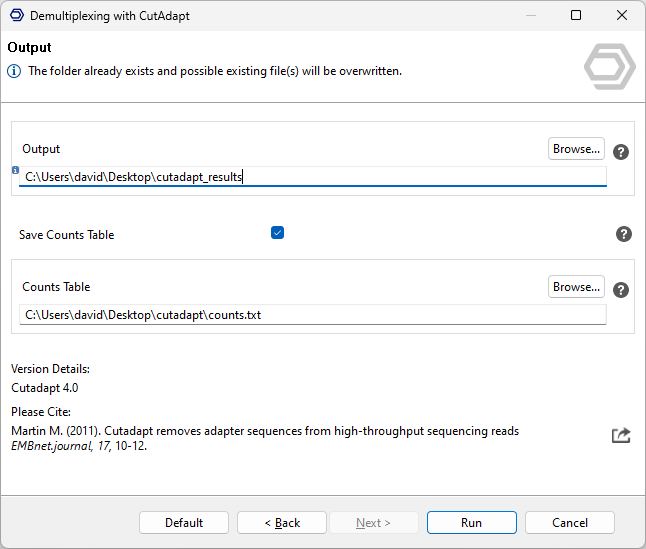Maximize the Demultiplexing with CutAdapt window
Screen dimensions: 646x549
(576, 16)
